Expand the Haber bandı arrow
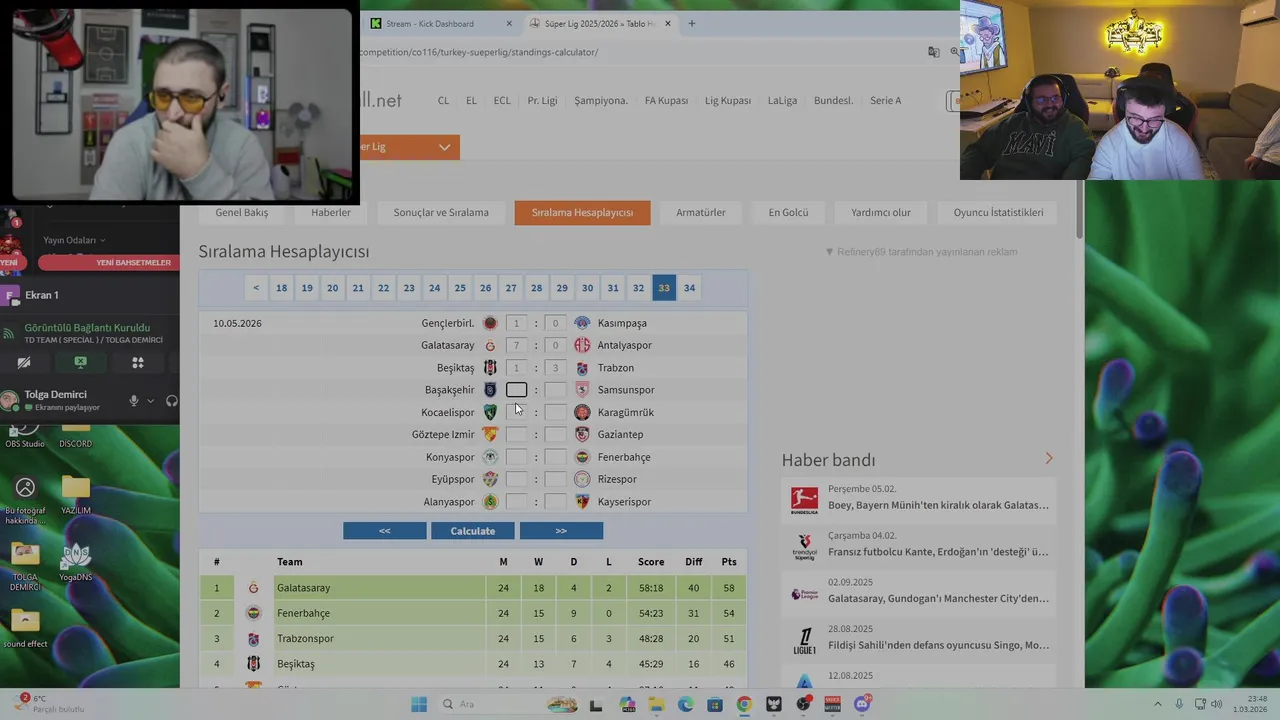1280x720 pixels. coord(1049,458)
